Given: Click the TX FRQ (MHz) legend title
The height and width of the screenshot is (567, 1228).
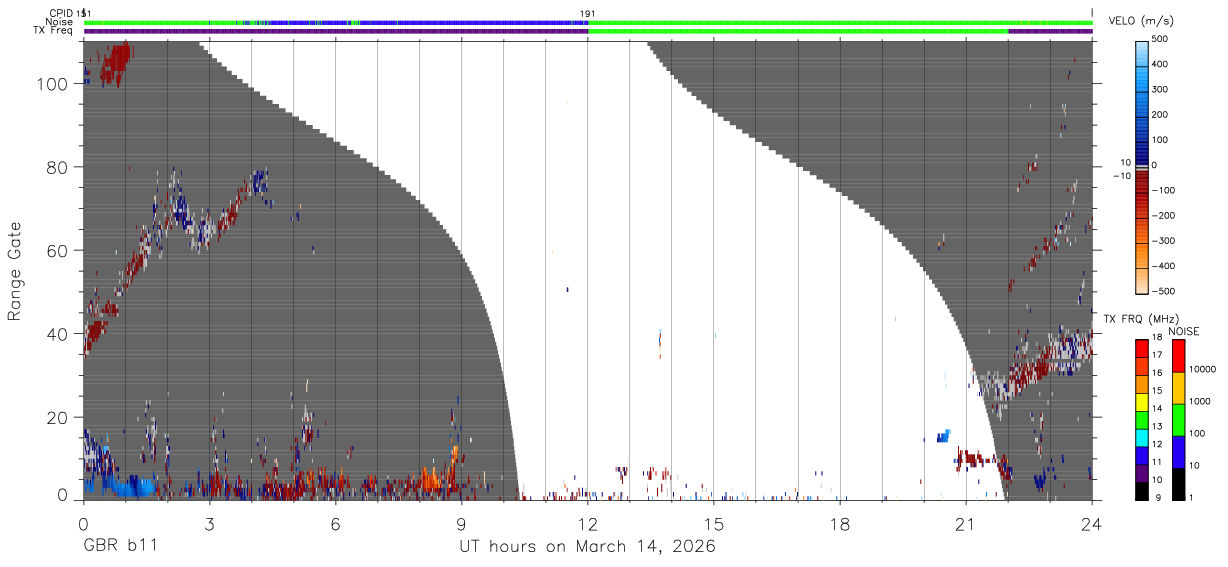Looking at the screenshot, I should [x=1141, y=319].
